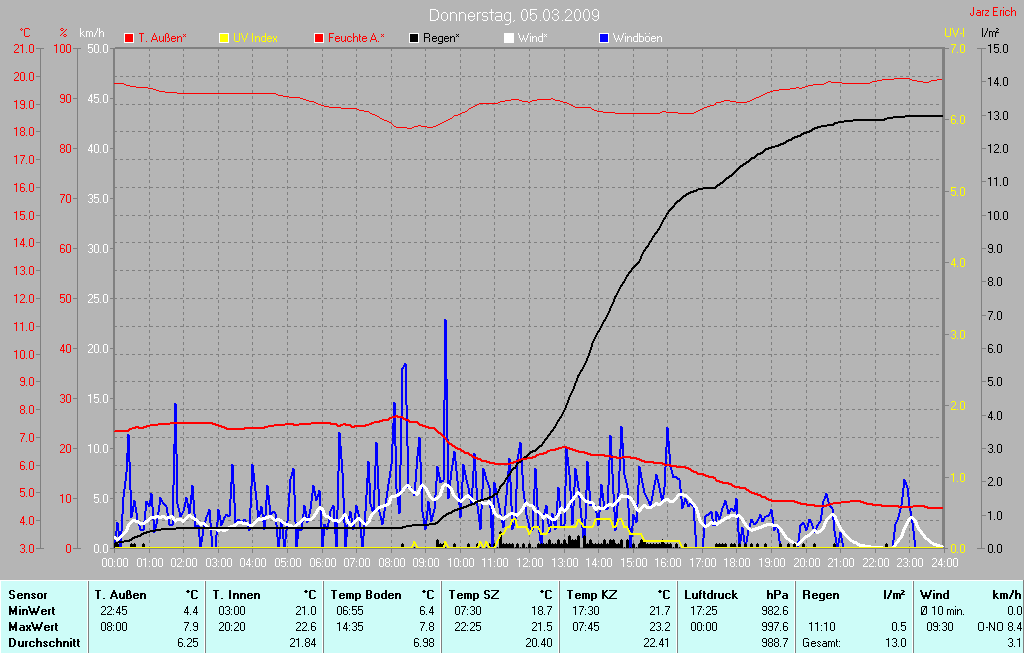
Task: Click the 12:00 time axis label
Action: pos(529,564)
